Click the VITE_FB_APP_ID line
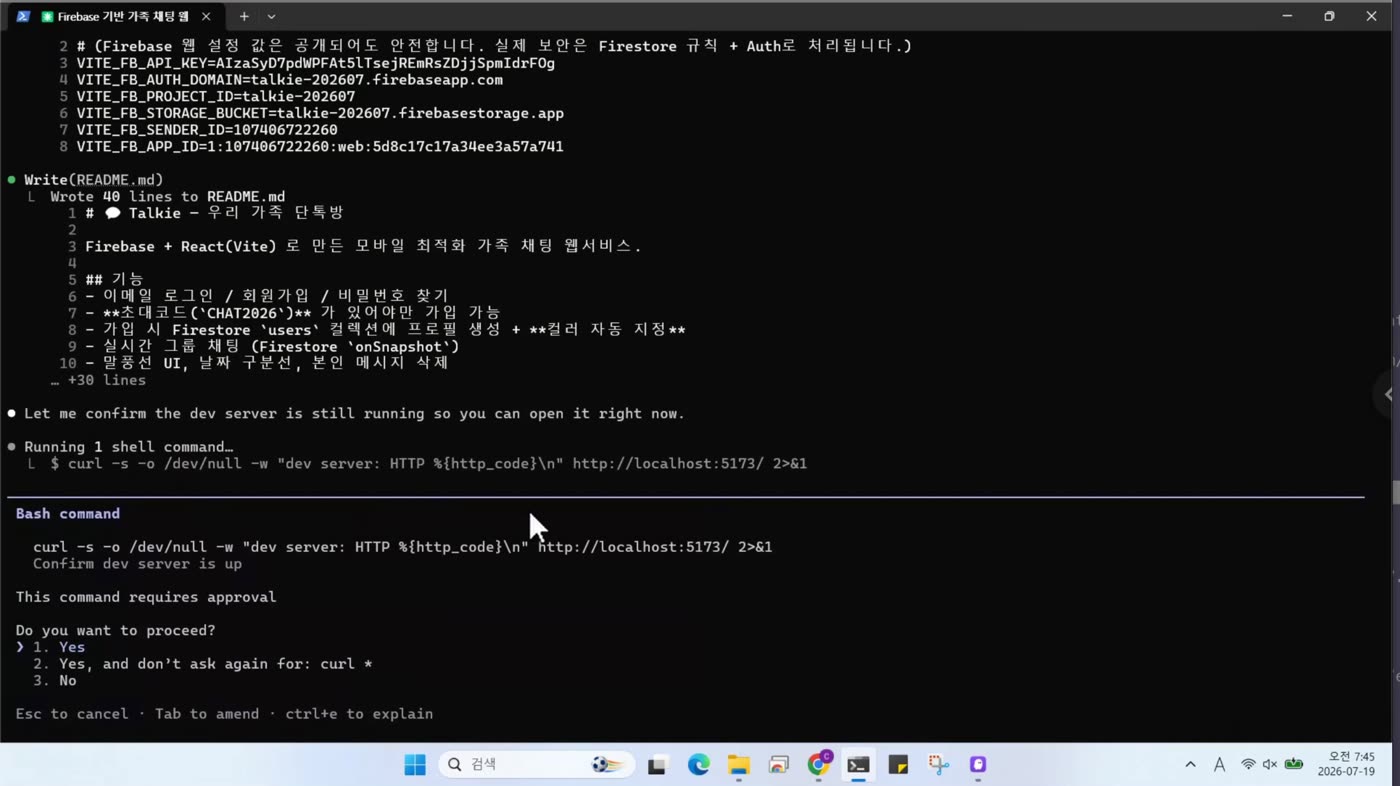The height and width of the screenshot is (786, 1400). (320, 147)
